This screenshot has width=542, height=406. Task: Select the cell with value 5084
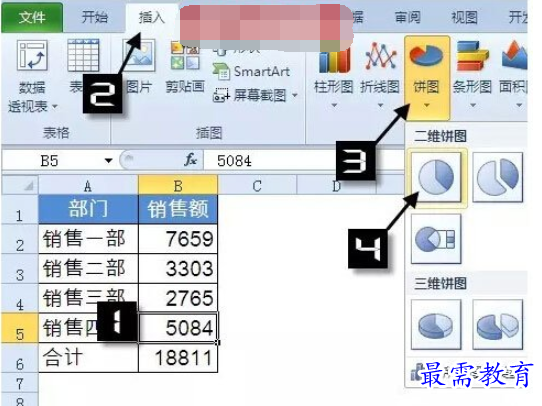(x=178, y=328)
